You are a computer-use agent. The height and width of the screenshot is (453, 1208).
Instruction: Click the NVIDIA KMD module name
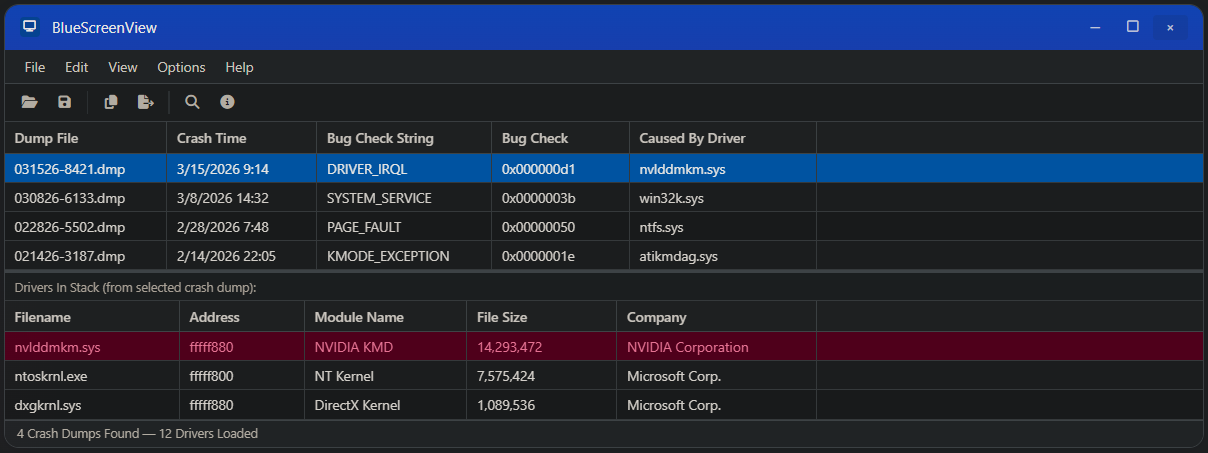pos(355,347)
